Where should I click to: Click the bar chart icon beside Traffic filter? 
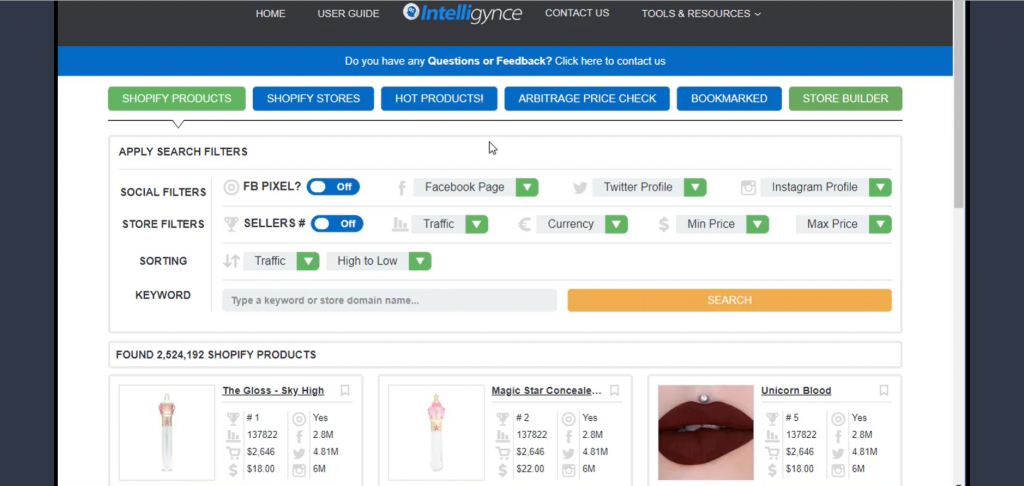pos(400,225)
